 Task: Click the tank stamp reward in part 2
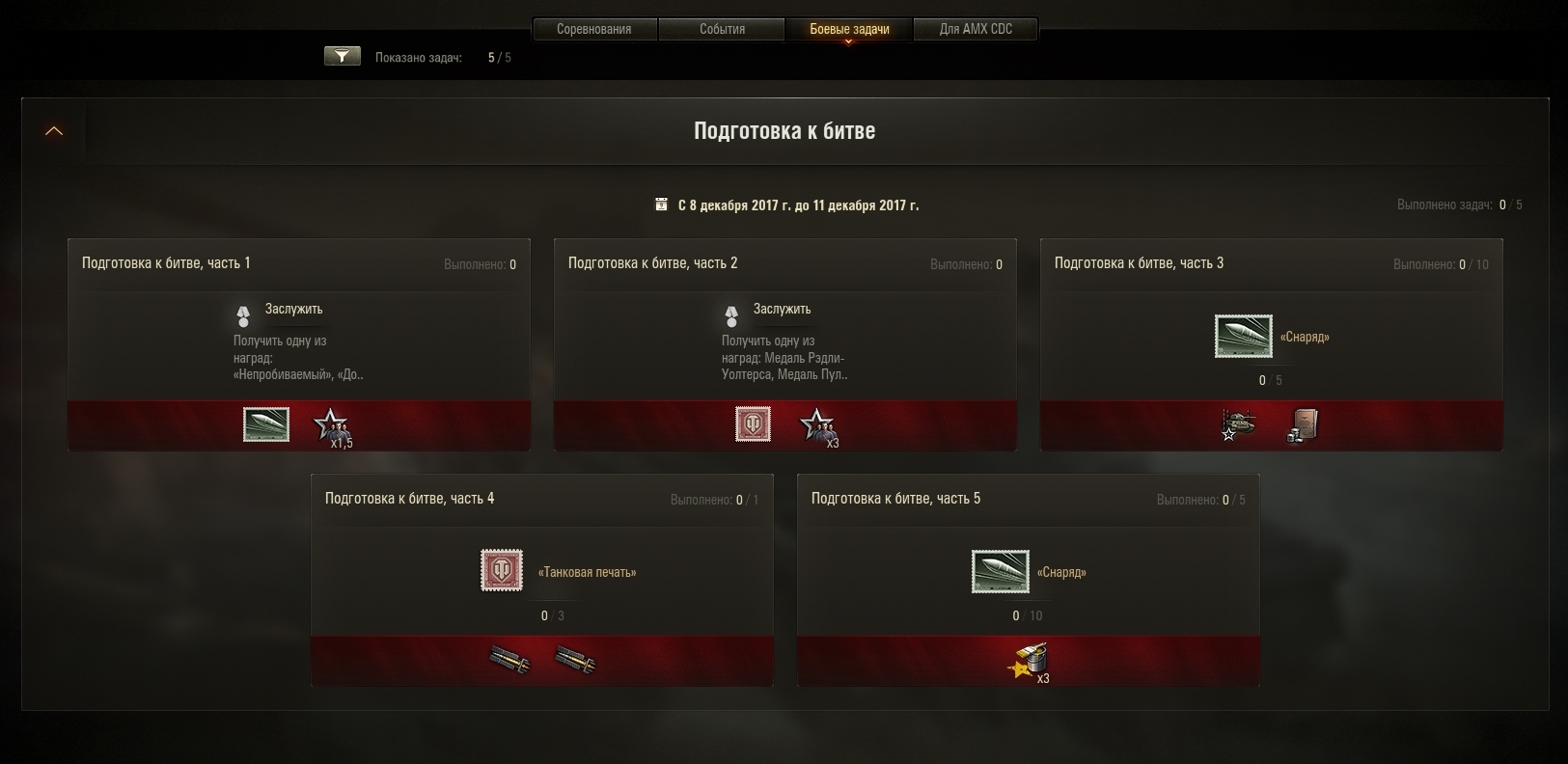click(753, 424)
